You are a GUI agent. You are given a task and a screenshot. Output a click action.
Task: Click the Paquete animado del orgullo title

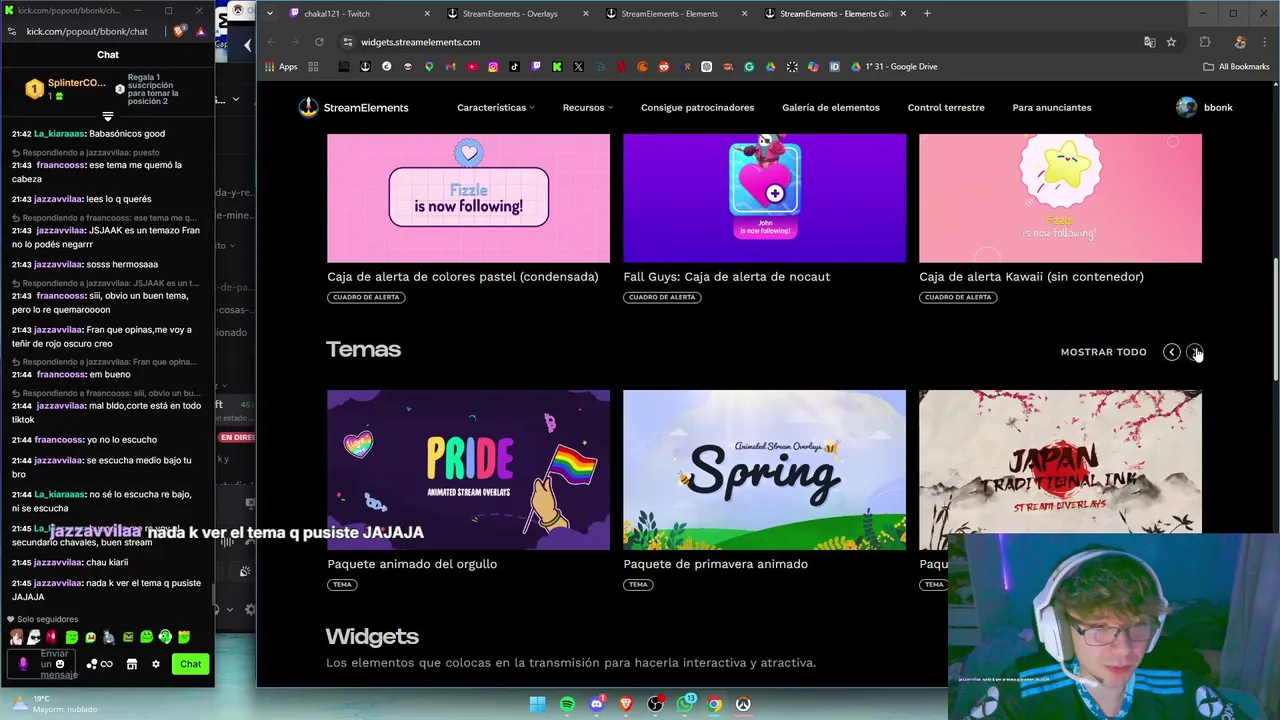pos(412,564)
